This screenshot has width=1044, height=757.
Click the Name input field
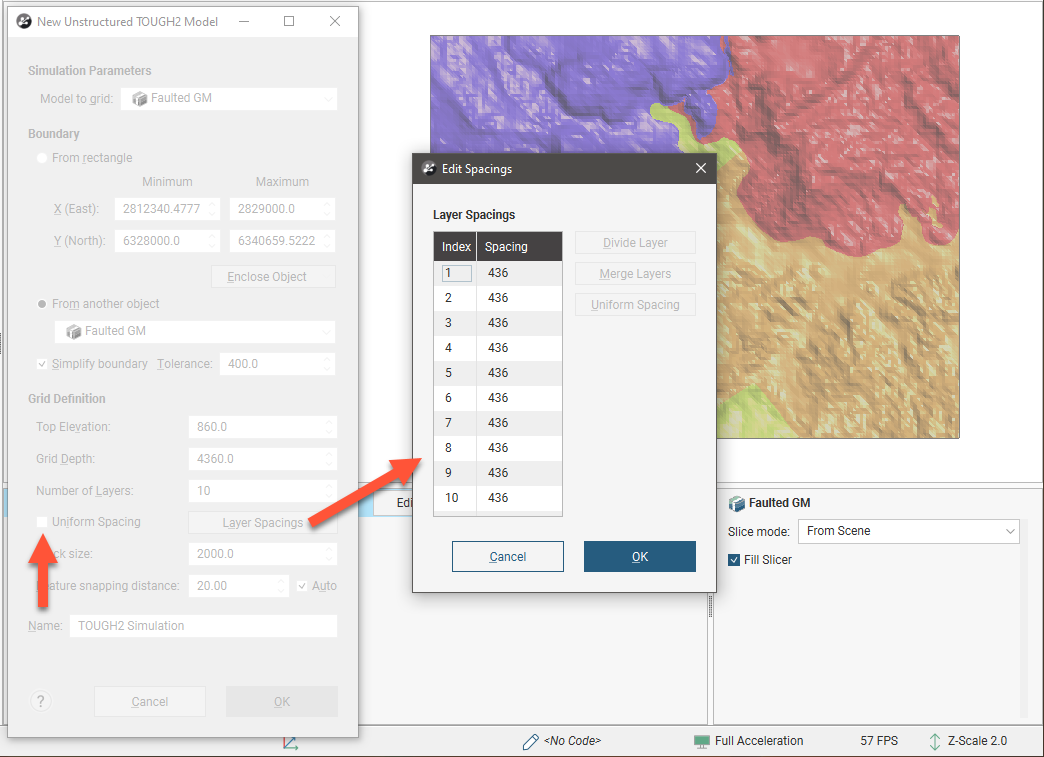click(203, 626)
